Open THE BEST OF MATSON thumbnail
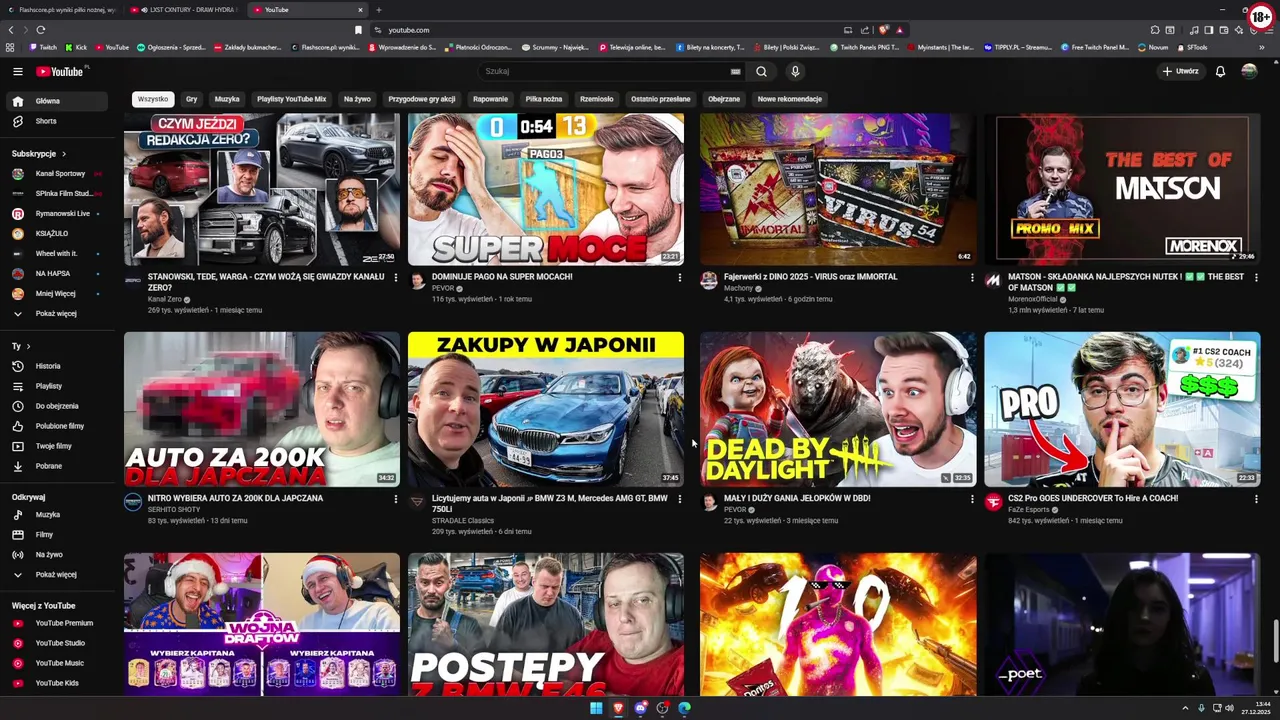Screen dimensions: 1280x720 (1122, 188)
